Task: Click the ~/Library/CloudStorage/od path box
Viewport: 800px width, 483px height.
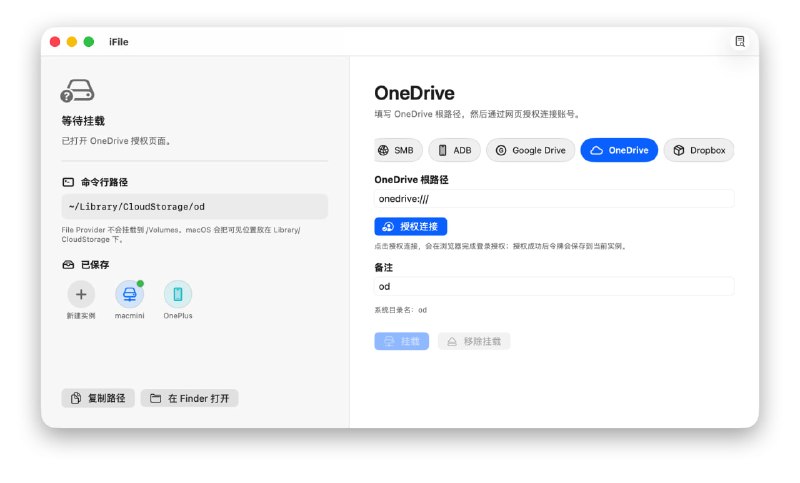Action: 194,207
